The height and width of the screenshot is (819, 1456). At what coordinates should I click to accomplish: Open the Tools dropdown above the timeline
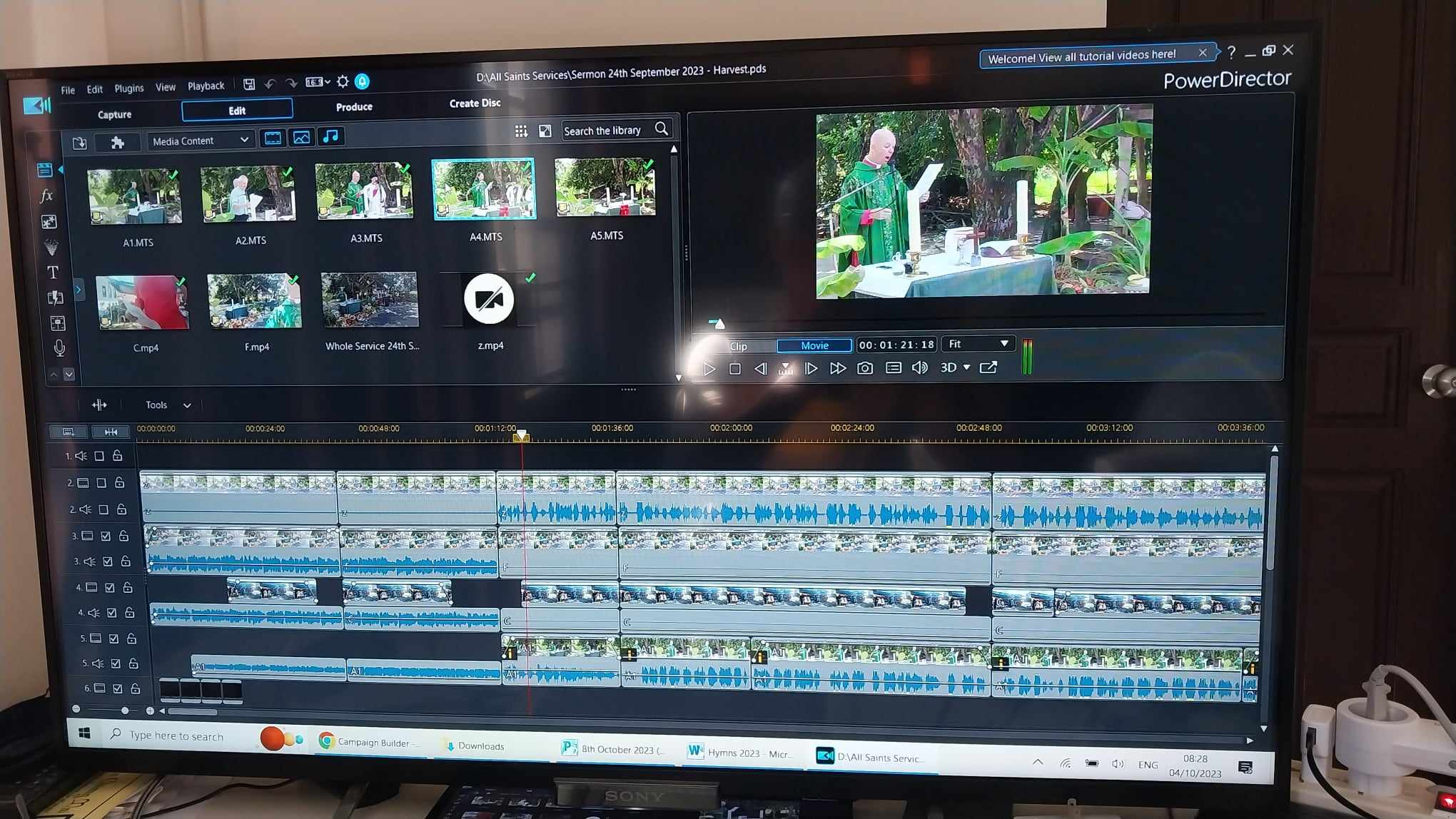click(168, 405)
